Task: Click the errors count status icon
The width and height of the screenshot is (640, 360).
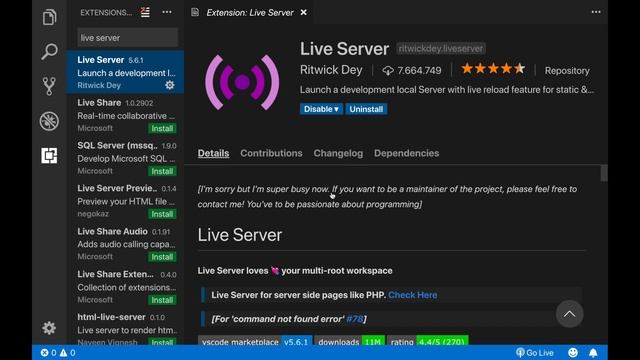Action: (x=48, y=353)
